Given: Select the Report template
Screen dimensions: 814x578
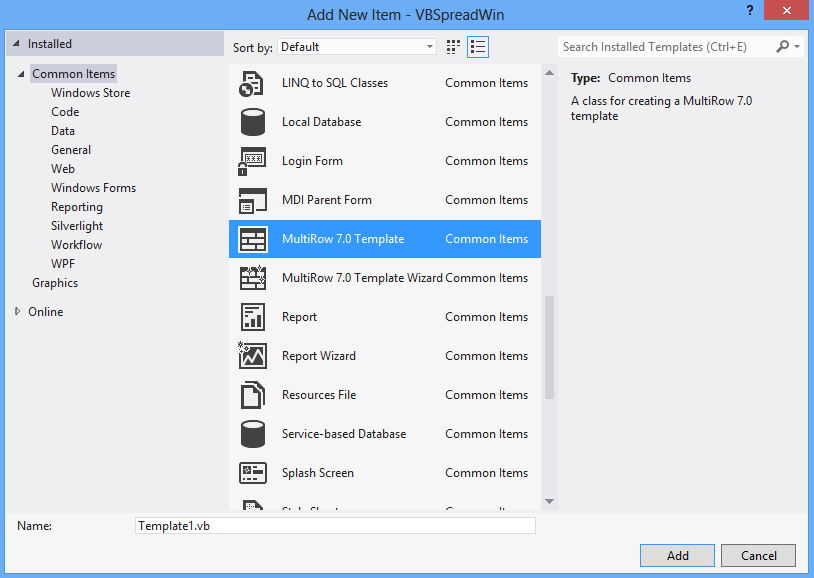Looking at the screenshot, I should pos(385,317).
